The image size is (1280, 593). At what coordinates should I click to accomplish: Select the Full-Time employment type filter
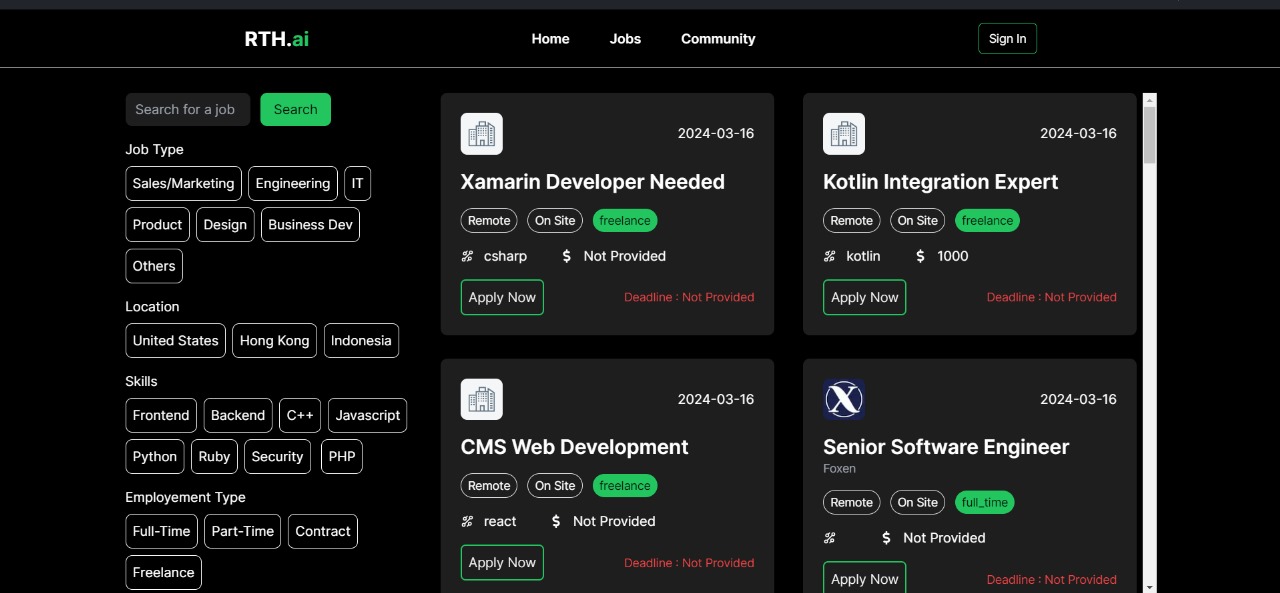161,532
